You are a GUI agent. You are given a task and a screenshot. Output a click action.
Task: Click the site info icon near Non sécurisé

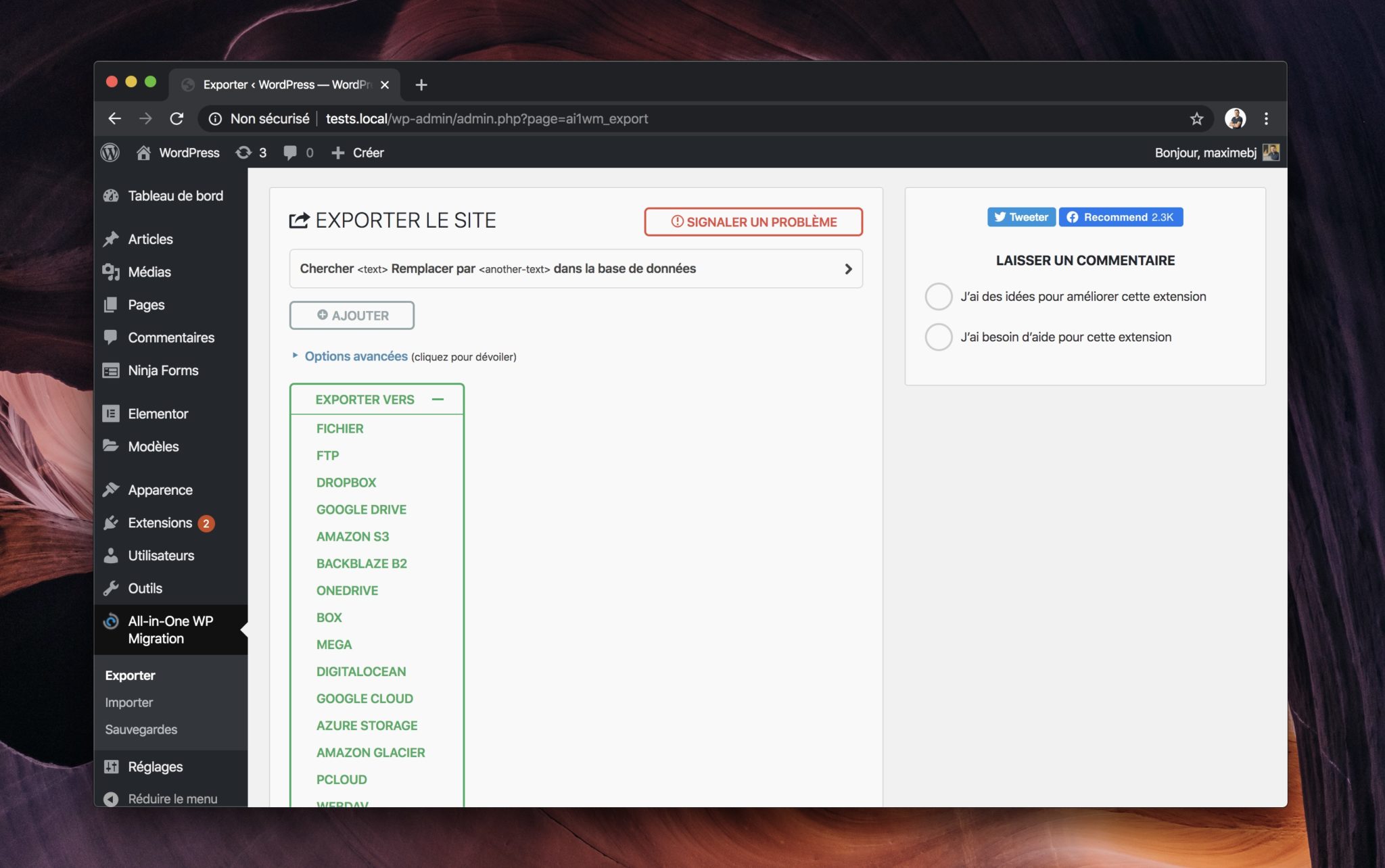point(215,119)
